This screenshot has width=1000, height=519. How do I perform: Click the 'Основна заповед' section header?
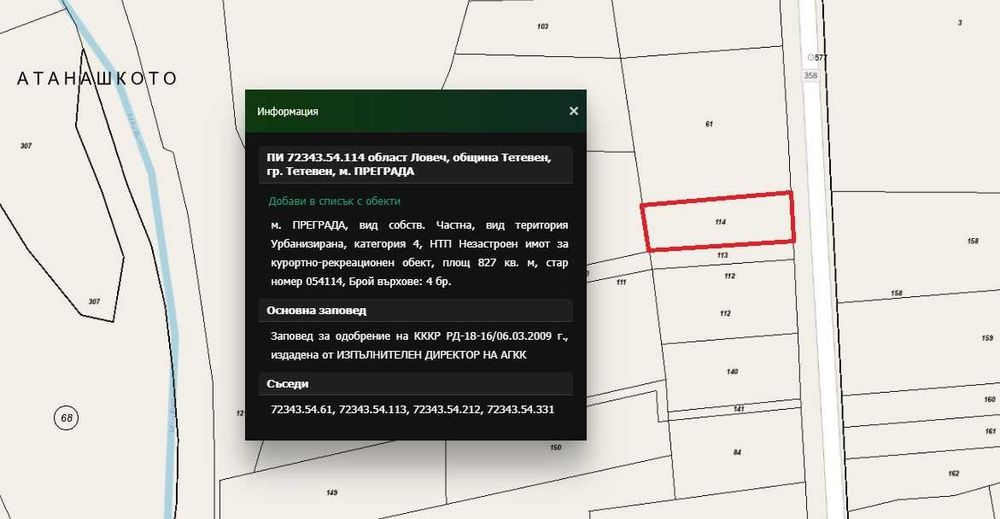point(415,311)
